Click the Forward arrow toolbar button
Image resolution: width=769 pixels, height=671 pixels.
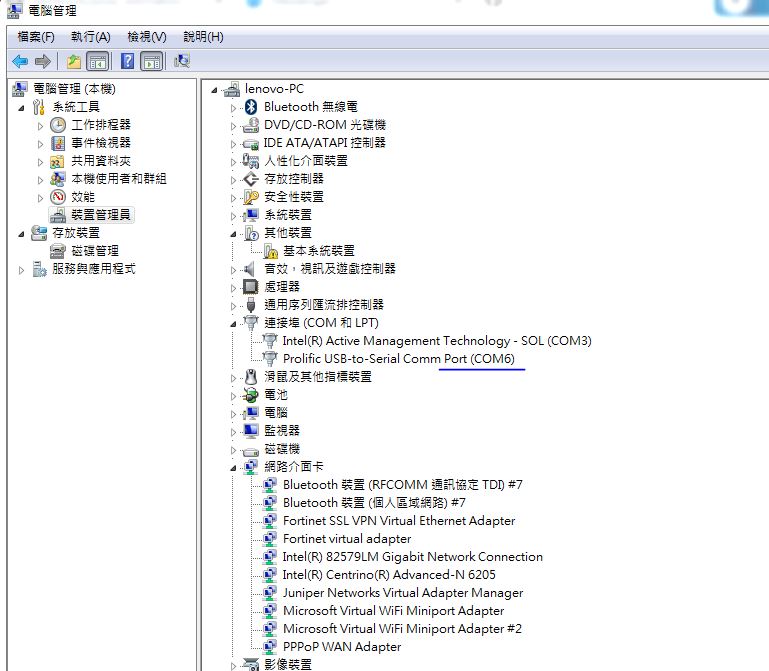pos(43,61)
